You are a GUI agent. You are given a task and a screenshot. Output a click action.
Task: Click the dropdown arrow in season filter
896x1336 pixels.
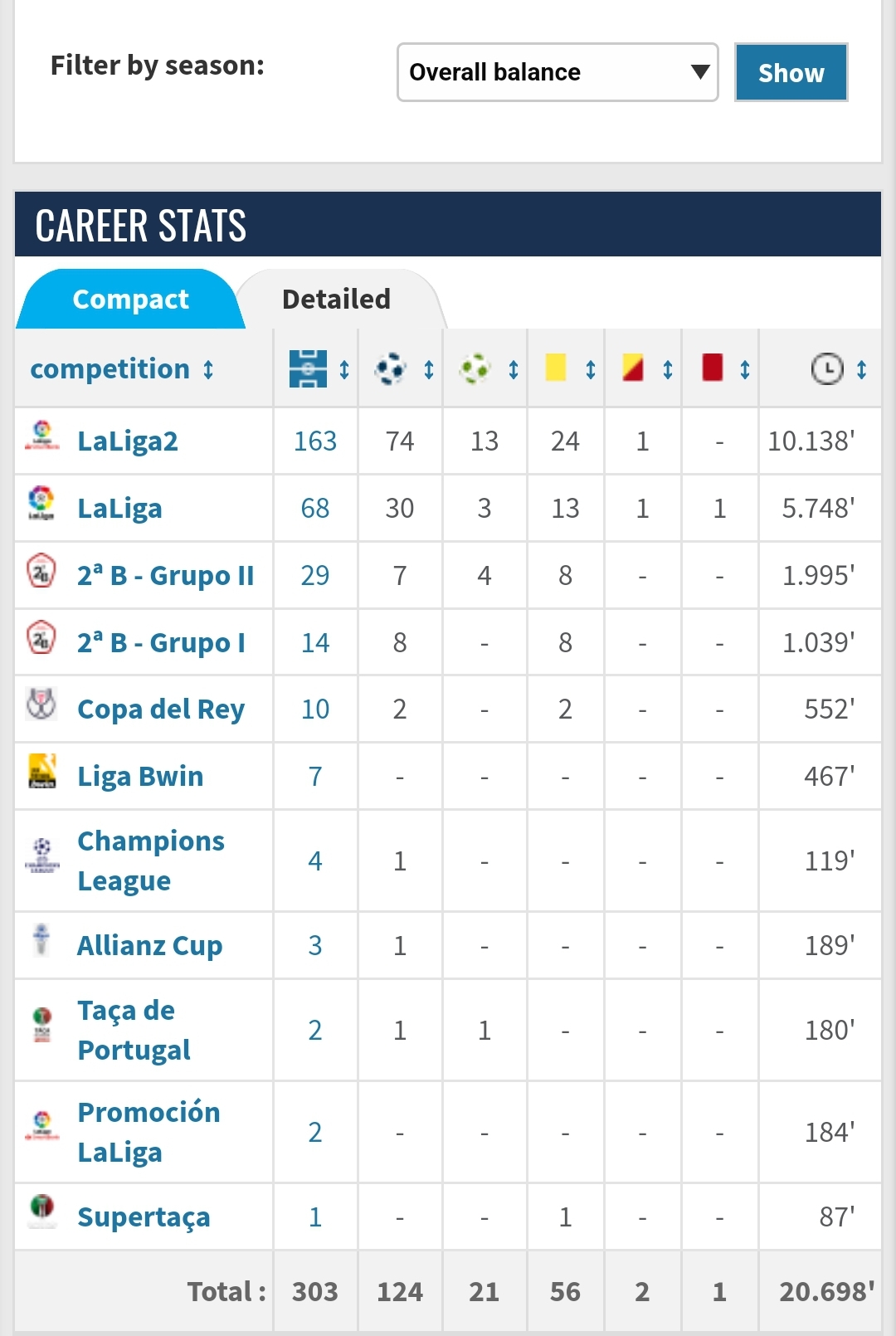click(x=700, y=72)
